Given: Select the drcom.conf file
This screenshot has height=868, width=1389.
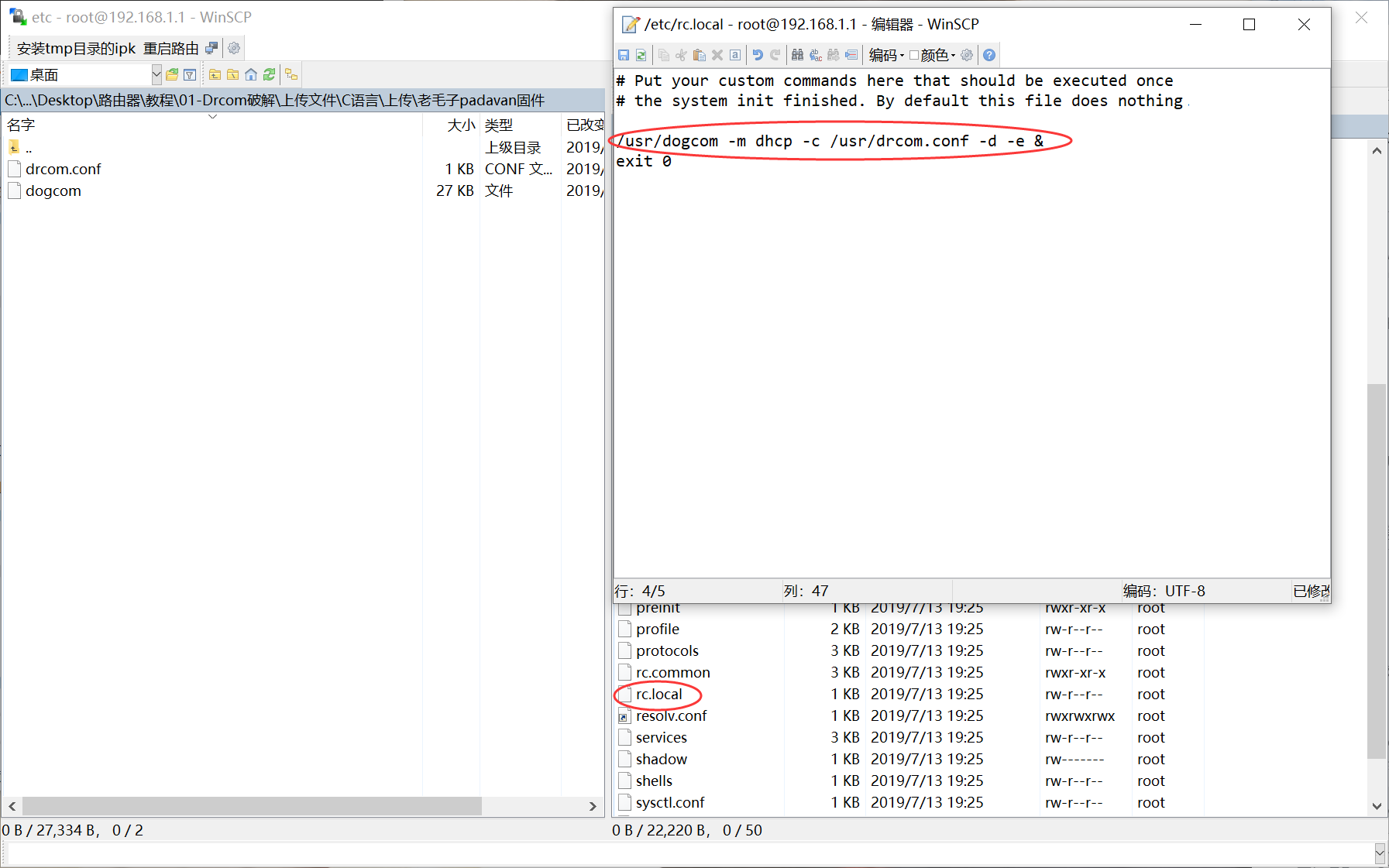Looking at the screenshot, I should 64,169.
